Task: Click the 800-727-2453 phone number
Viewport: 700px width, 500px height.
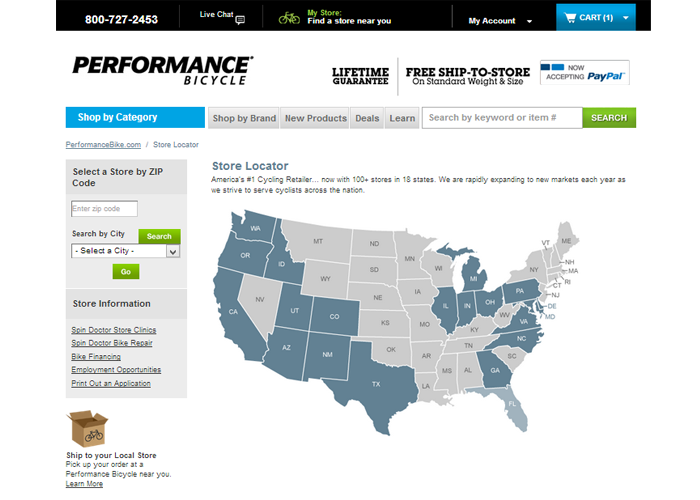Action: (x=121, y=20)
